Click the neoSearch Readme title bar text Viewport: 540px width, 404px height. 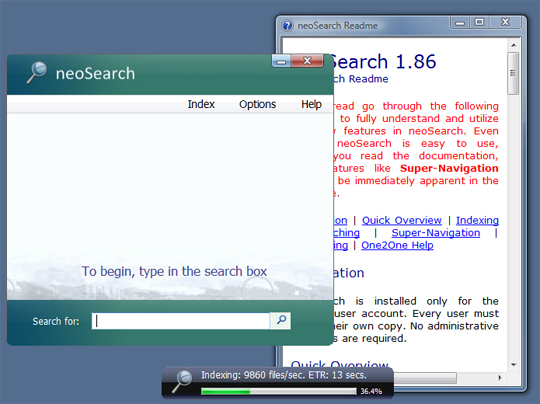[x=338, y=26]
